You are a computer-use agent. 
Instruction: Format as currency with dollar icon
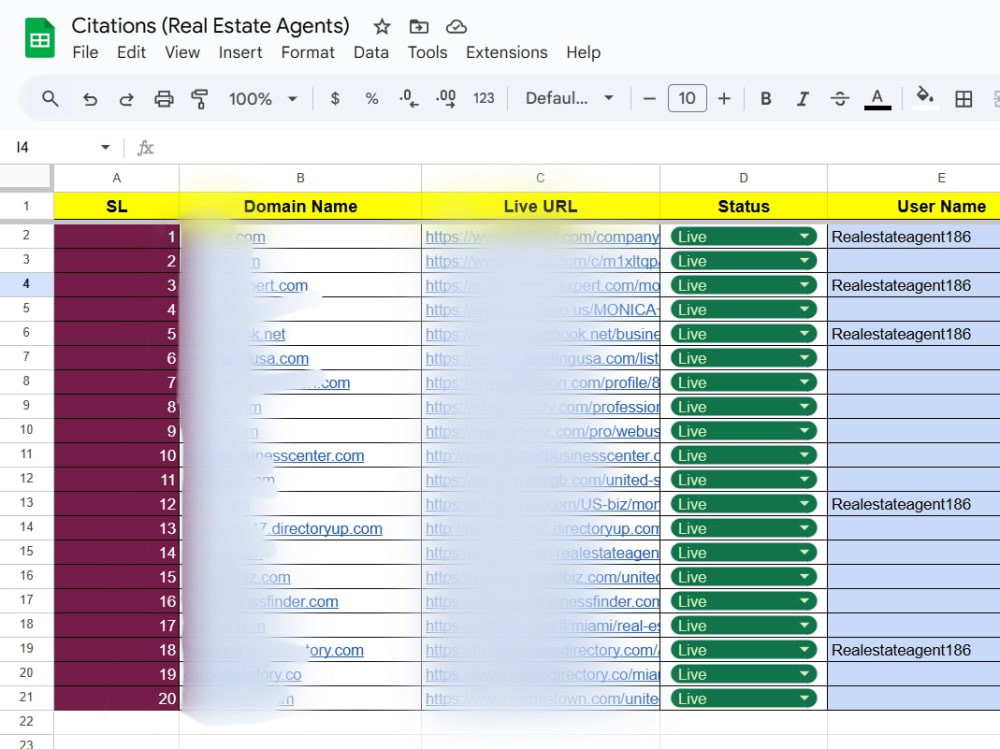335,99
